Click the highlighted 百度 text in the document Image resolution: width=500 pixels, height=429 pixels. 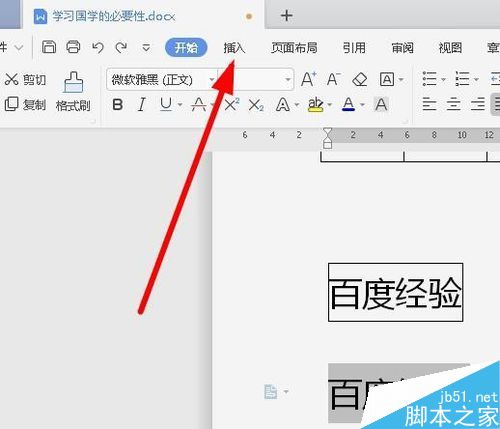click(x=362, y=394)
